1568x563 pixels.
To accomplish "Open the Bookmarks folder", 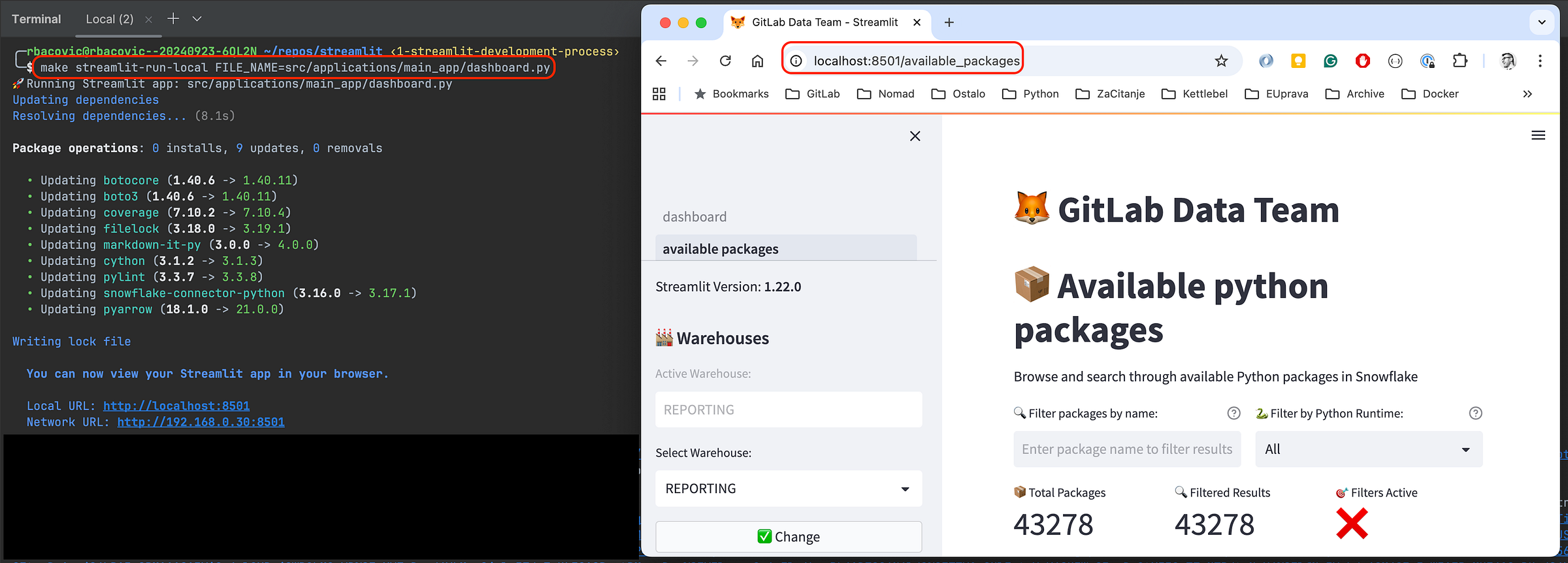I will click(731, 94).
